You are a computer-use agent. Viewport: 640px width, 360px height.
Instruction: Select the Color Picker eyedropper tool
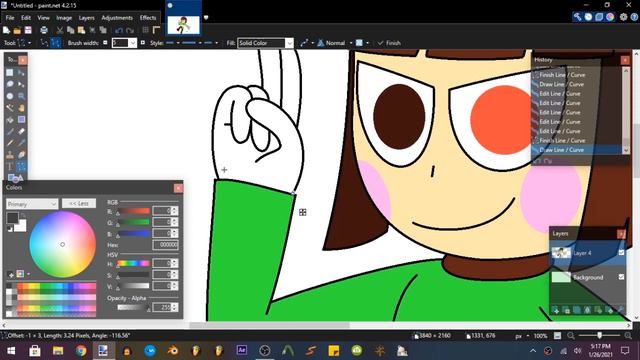point(21,143)
